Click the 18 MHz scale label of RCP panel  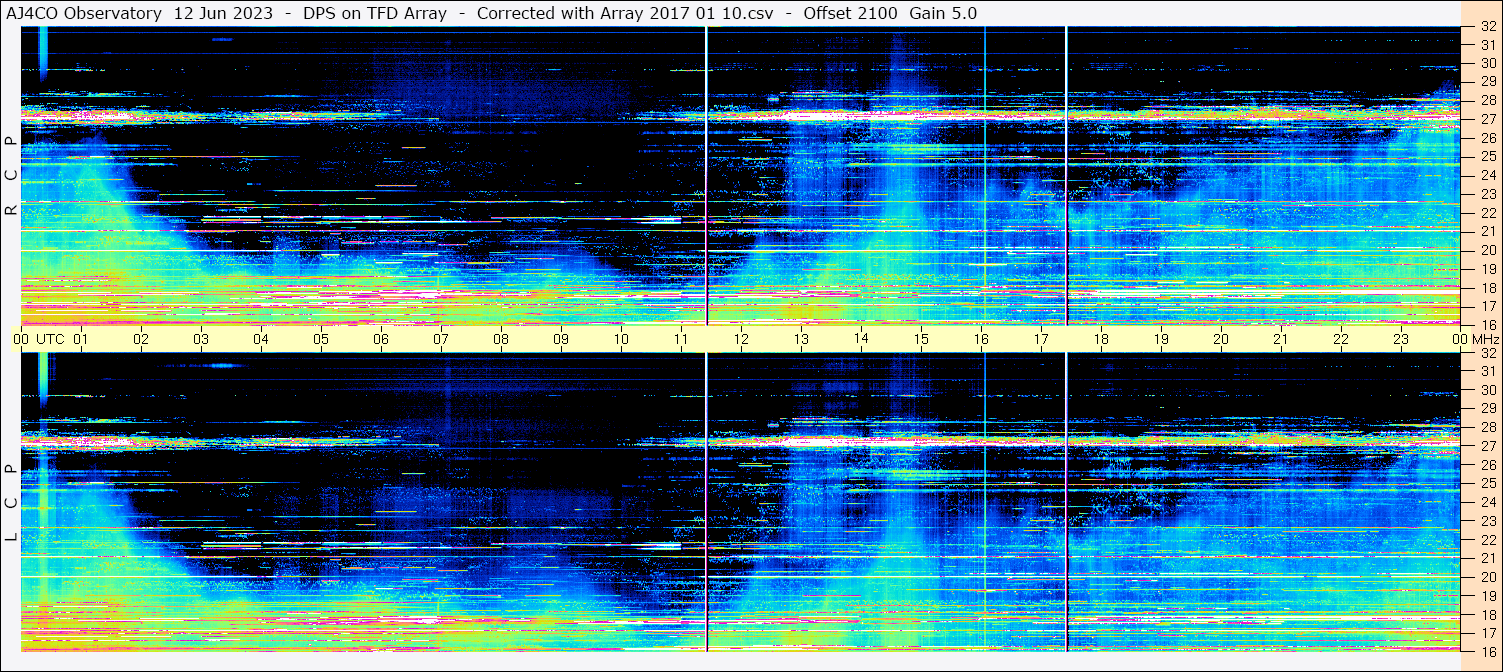(1487, 288)
